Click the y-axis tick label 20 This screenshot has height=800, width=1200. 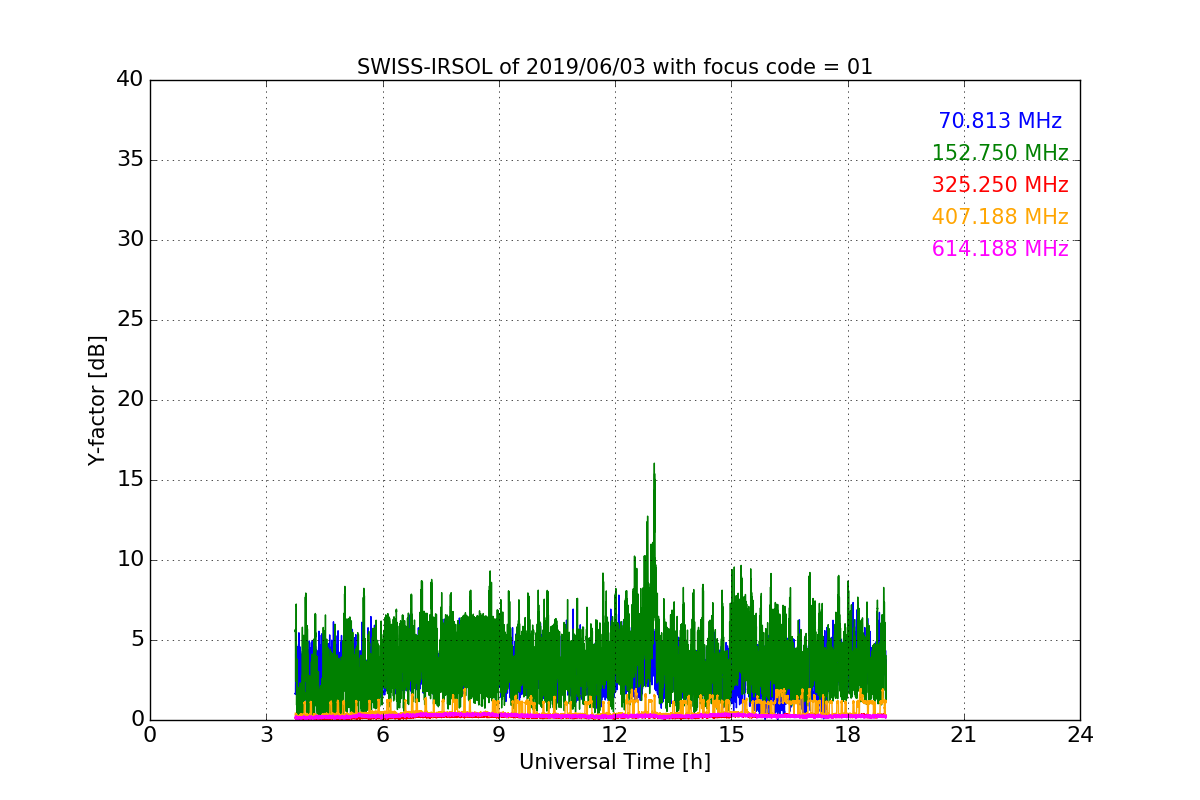(x=130, y=400)
